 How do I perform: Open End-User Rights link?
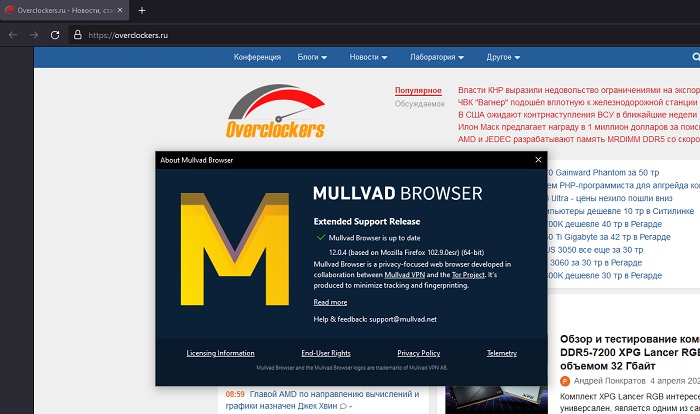tap(326, 353)
